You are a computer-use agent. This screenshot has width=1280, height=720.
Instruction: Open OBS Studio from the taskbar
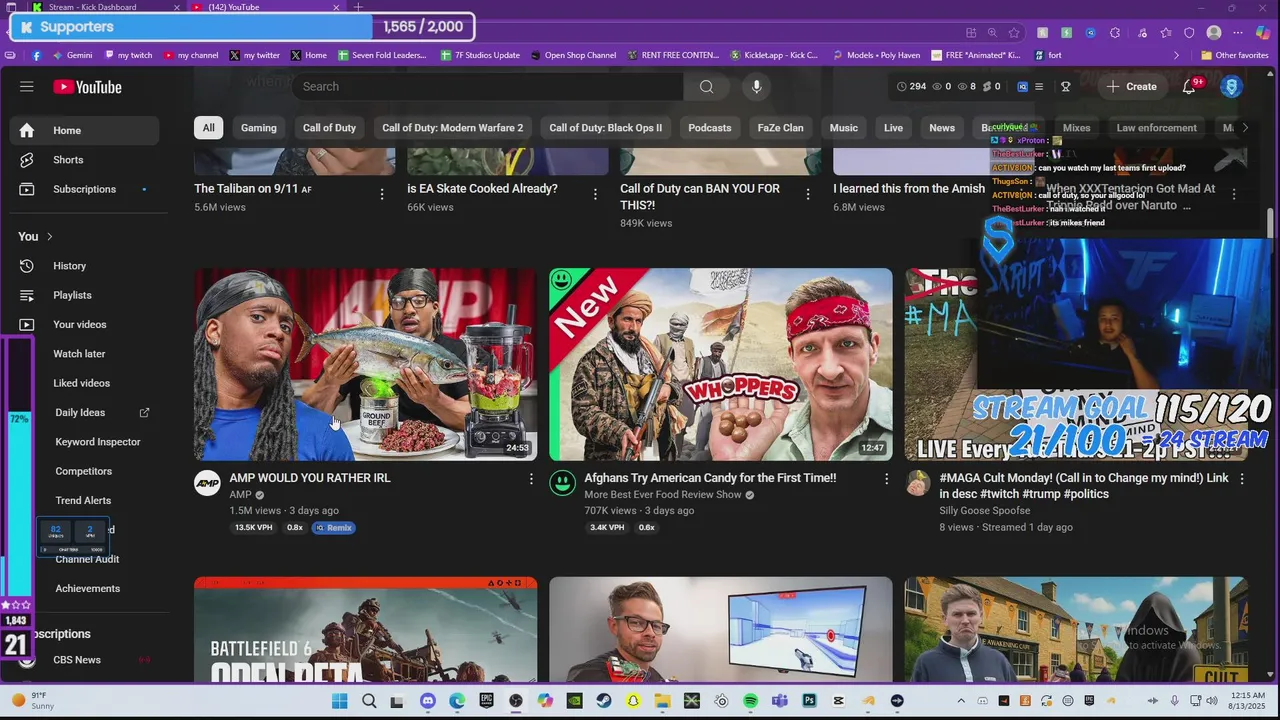click(516, 701)
